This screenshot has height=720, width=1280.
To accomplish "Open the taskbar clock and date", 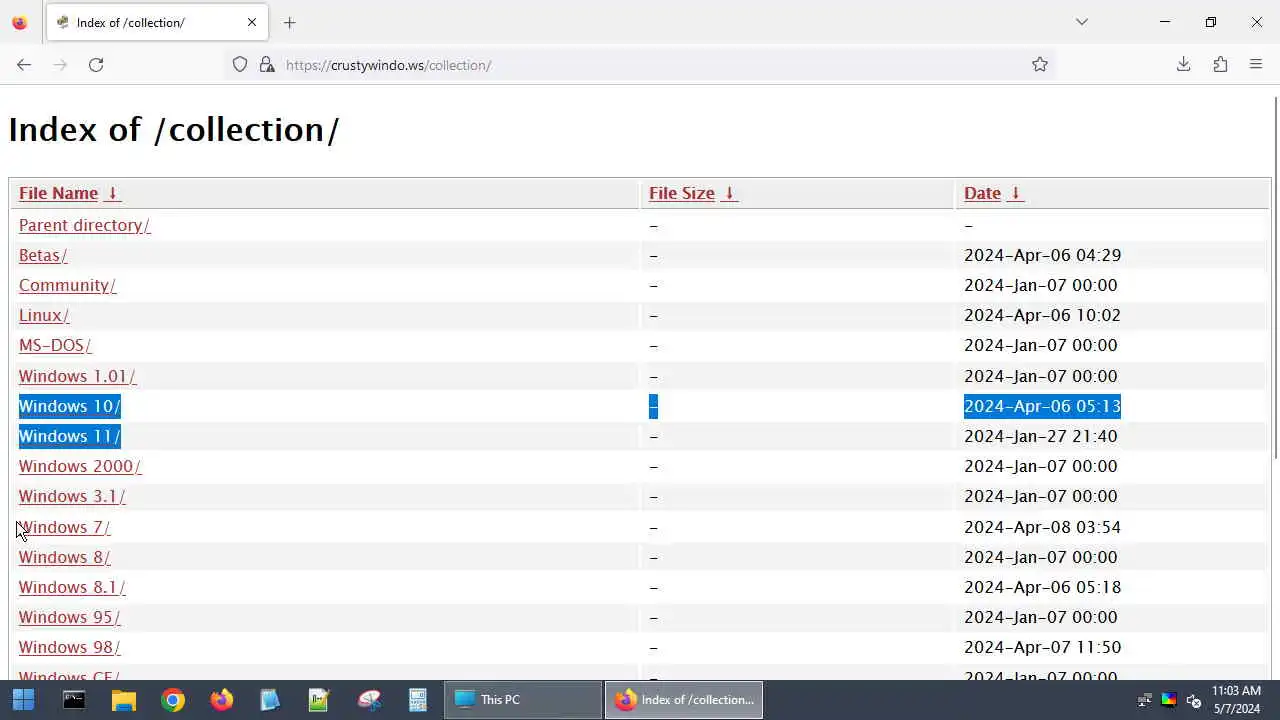I will pyautogui.click(x=1236, y=700).
